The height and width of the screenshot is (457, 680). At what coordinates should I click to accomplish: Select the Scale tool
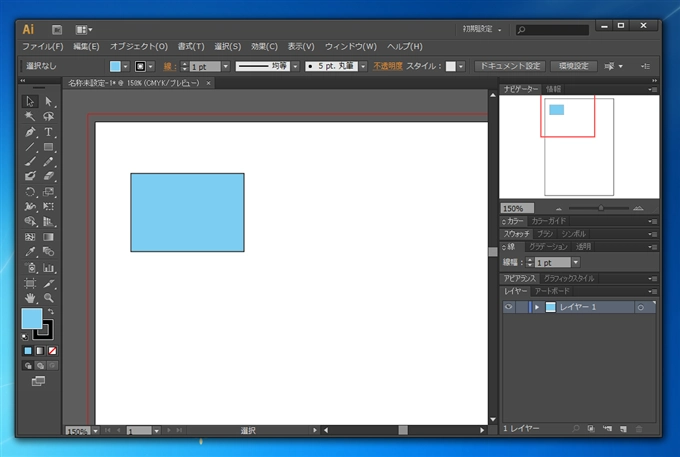(x=48, y=192)
